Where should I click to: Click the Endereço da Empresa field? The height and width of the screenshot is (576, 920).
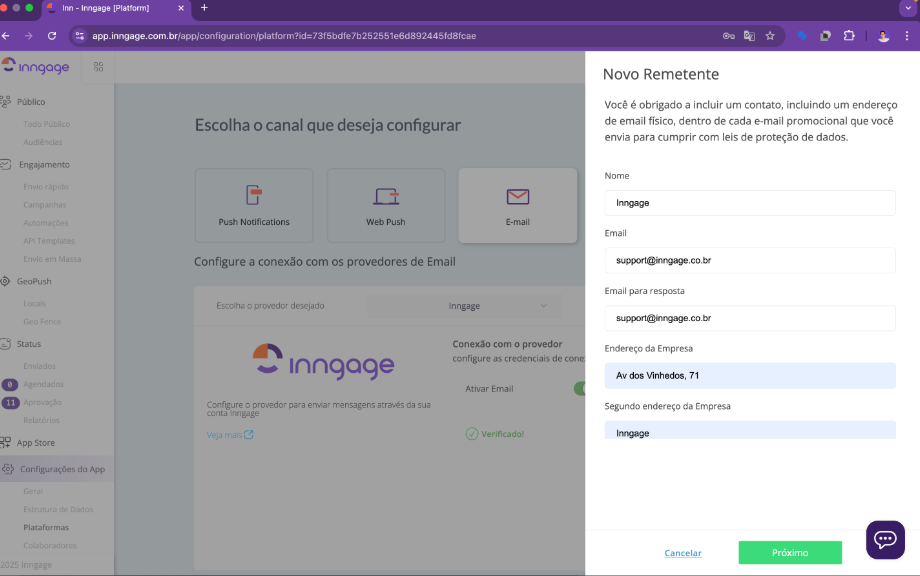click(x=750, y=375)
